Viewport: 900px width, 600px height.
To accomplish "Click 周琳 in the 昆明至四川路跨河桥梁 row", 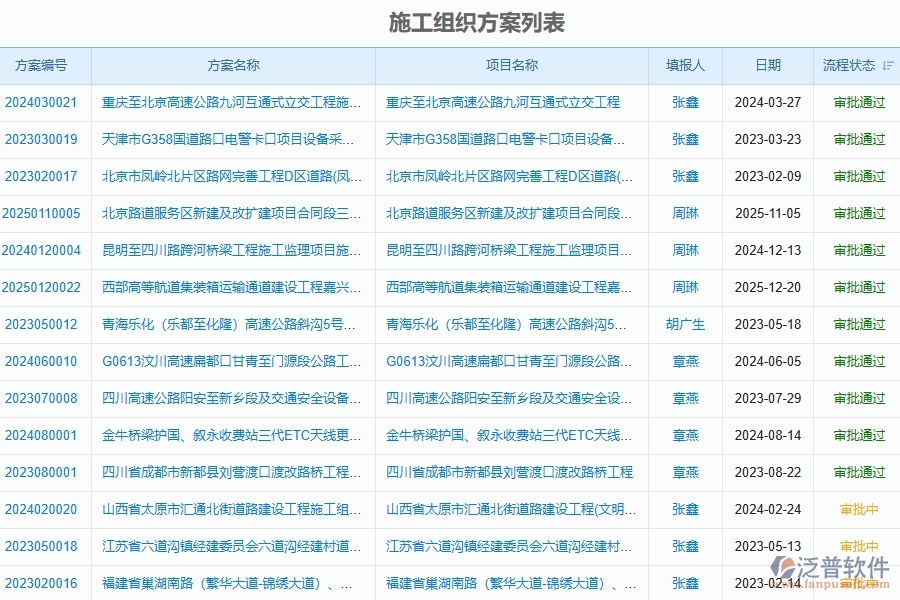I will 686,251.
